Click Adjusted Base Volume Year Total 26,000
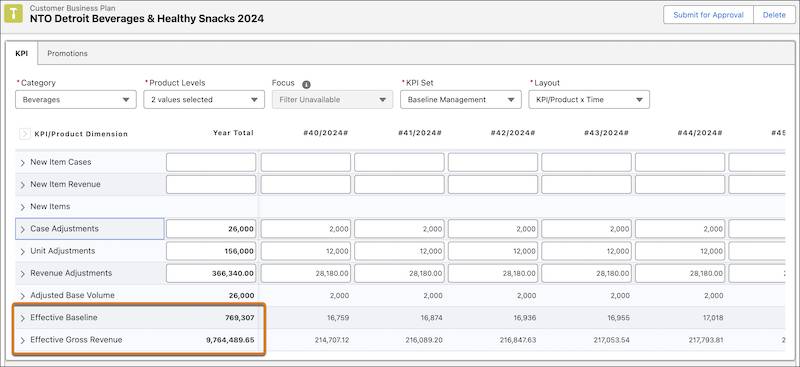The height and width of the screenshot is (367, 800). pos(242,296)
